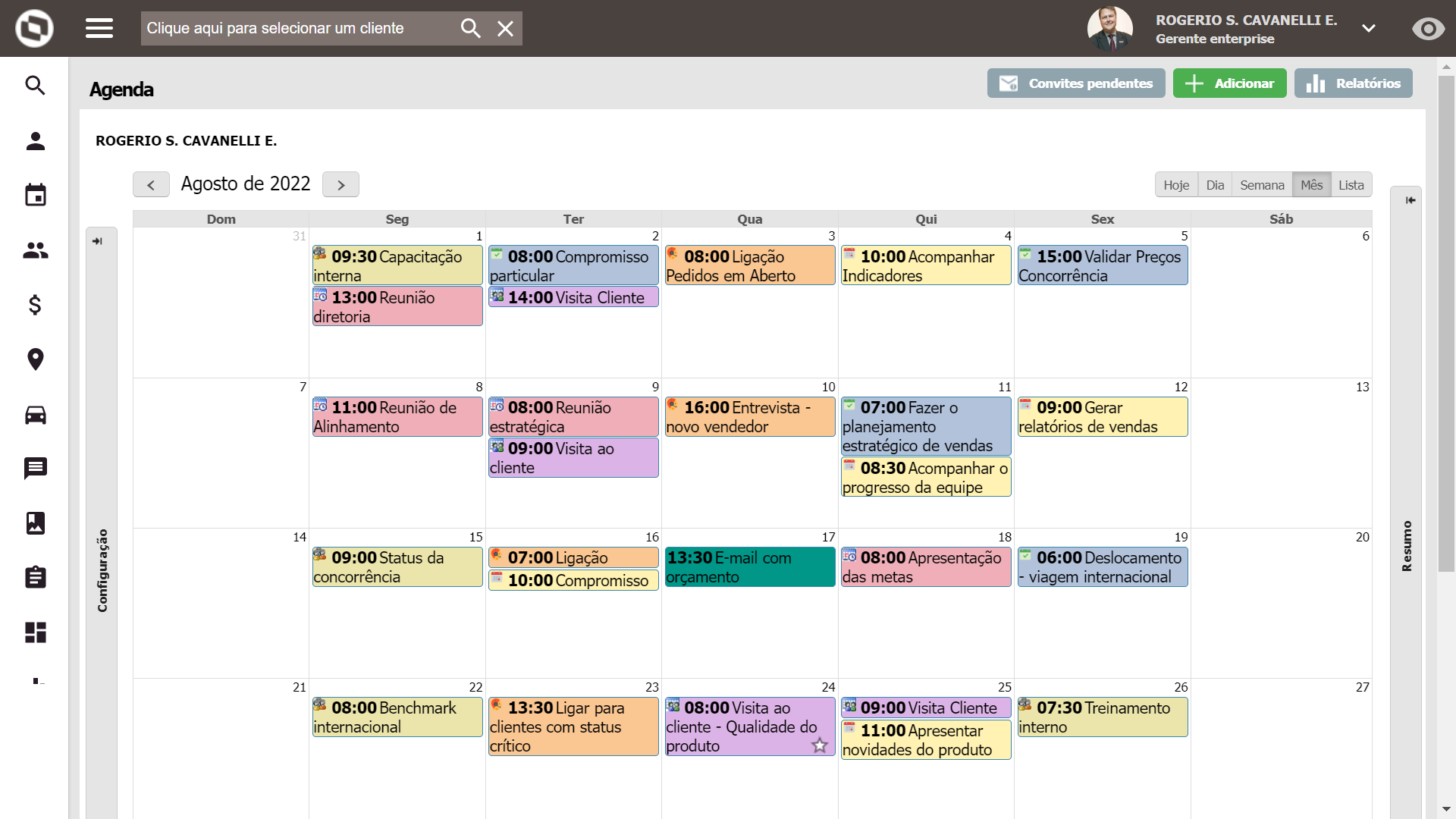Switch to the Semana view tab
The image size is (1456, 819).
[x=1262, y=185]
